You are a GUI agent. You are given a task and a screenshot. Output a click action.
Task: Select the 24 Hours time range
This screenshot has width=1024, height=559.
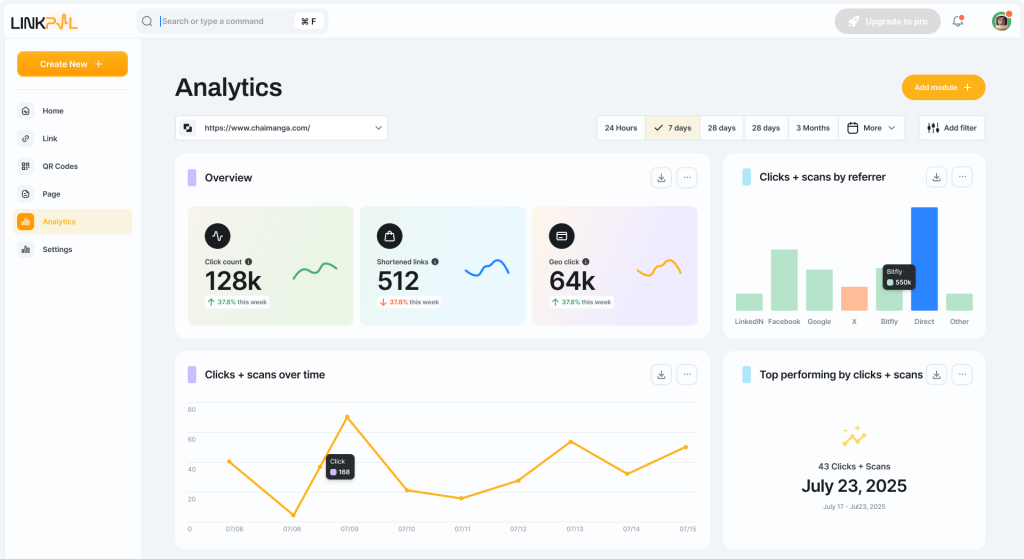620,128
